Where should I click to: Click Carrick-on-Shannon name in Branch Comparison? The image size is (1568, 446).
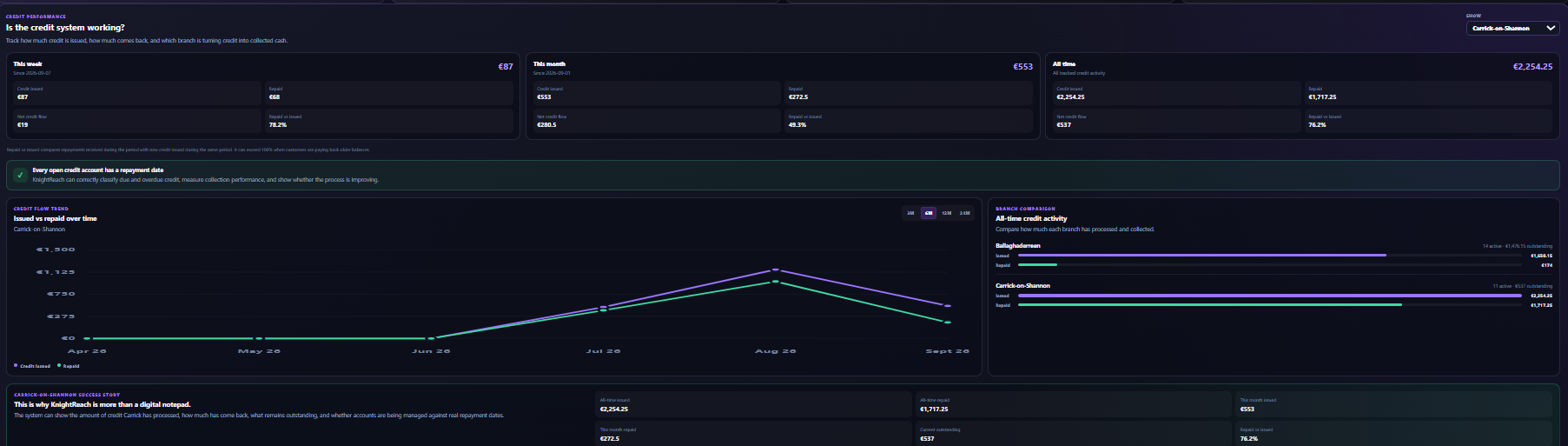[x=1022, y=286]
